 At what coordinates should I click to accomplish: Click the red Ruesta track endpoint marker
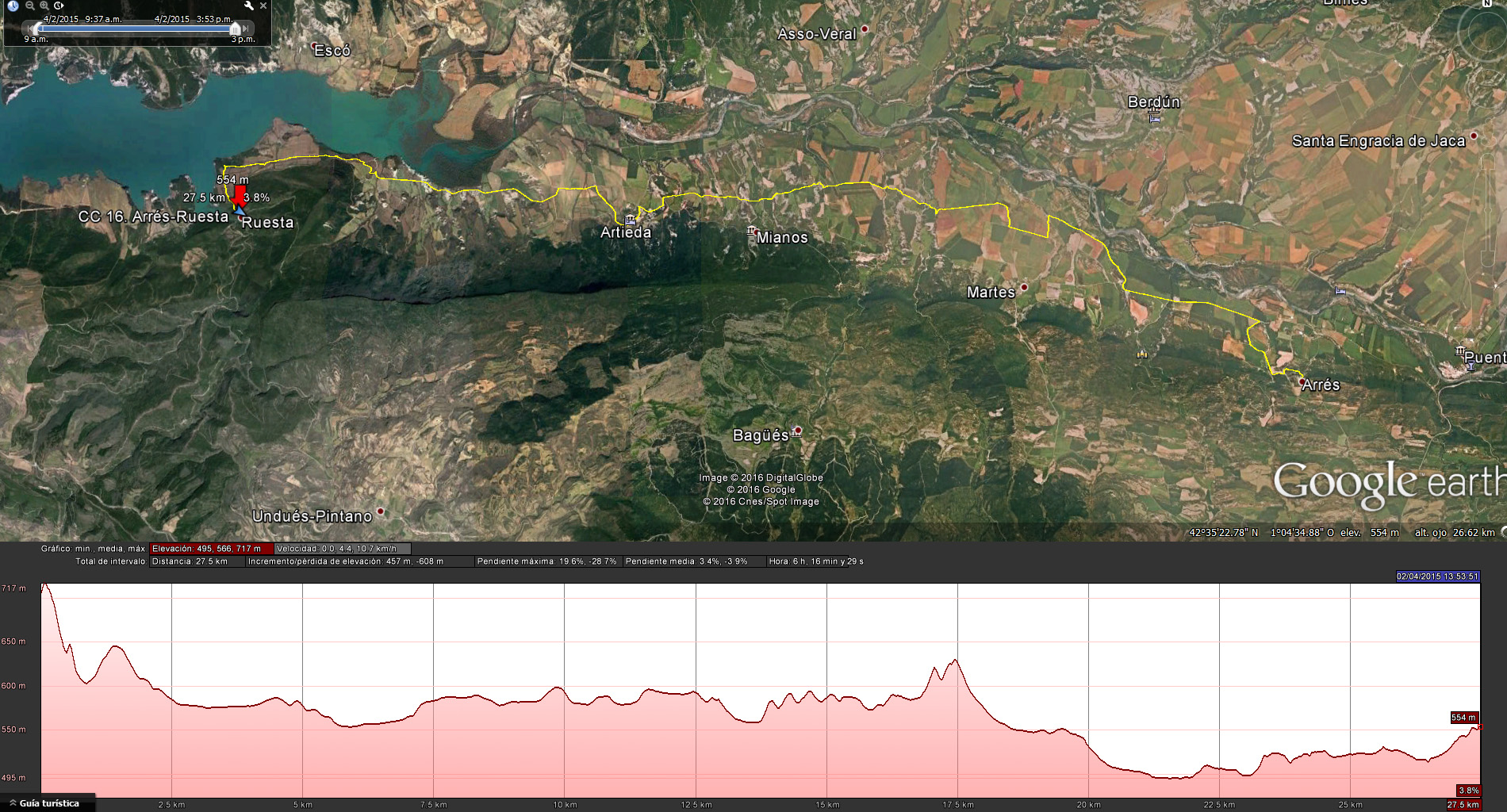click(x=240, y=195)
